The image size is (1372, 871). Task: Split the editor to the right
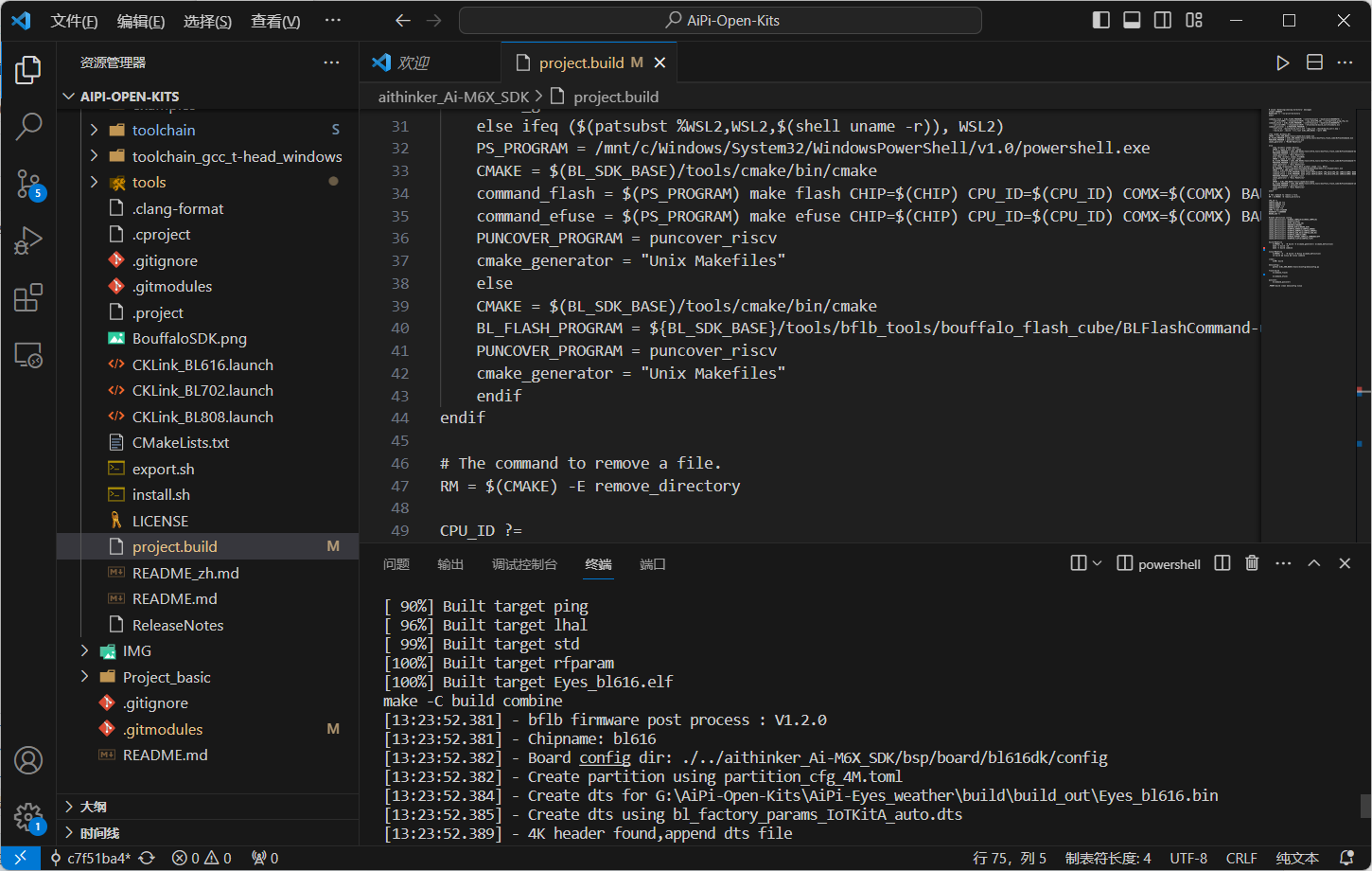pyautogui.click(x=1314, y=62)
